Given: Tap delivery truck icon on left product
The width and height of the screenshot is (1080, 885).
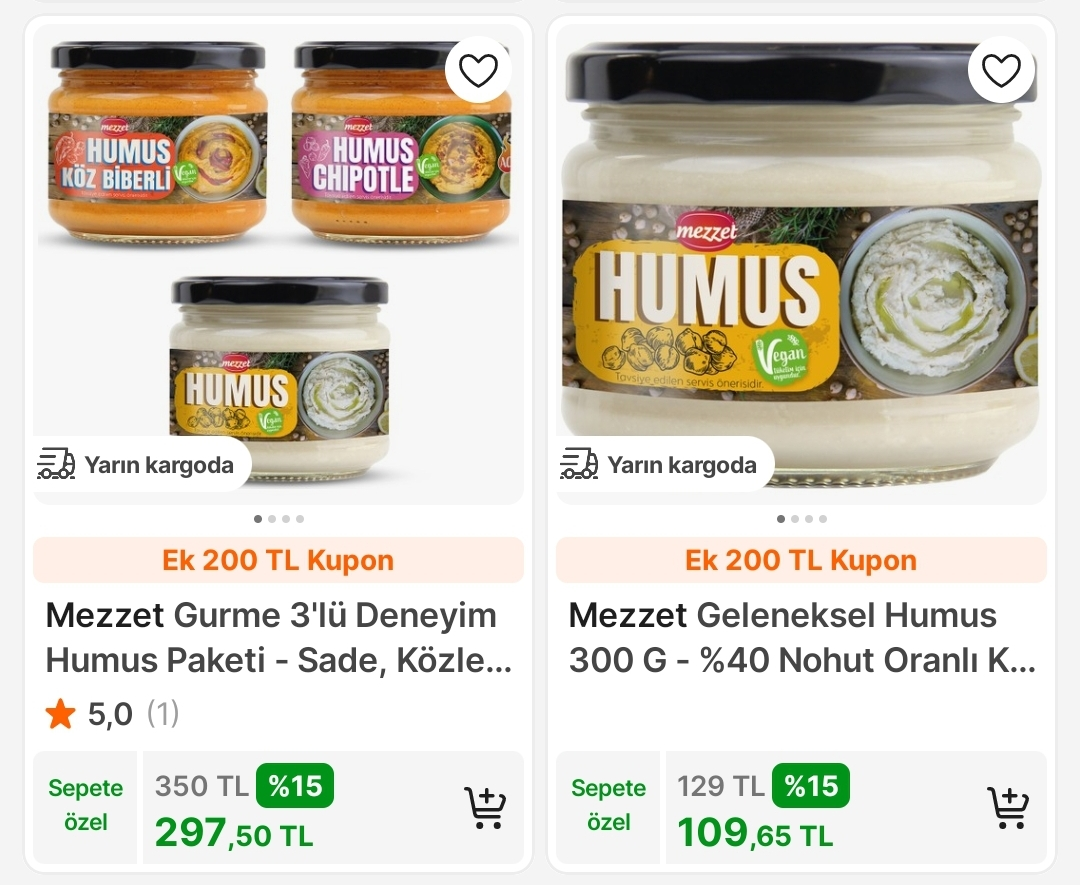Looking at the screenshot, I should tap(56, 464).
